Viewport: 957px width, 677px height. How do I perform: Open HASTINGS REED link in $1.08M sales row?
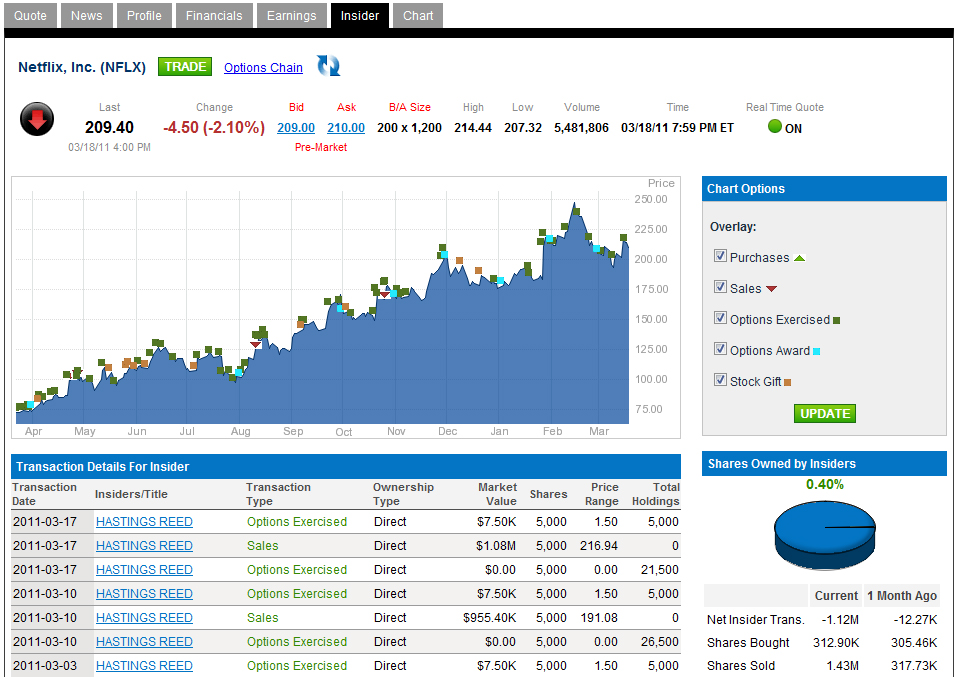tap(144, 546)
